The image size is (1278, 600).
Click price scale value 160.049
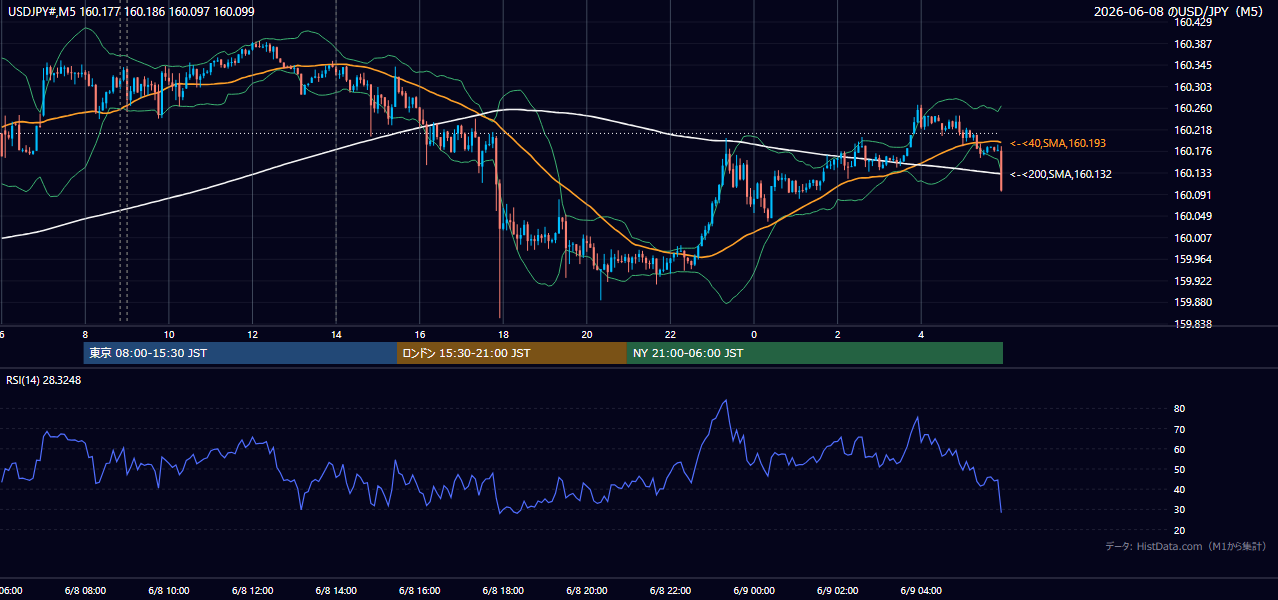pyautogui.click(x=1194, y=216)
